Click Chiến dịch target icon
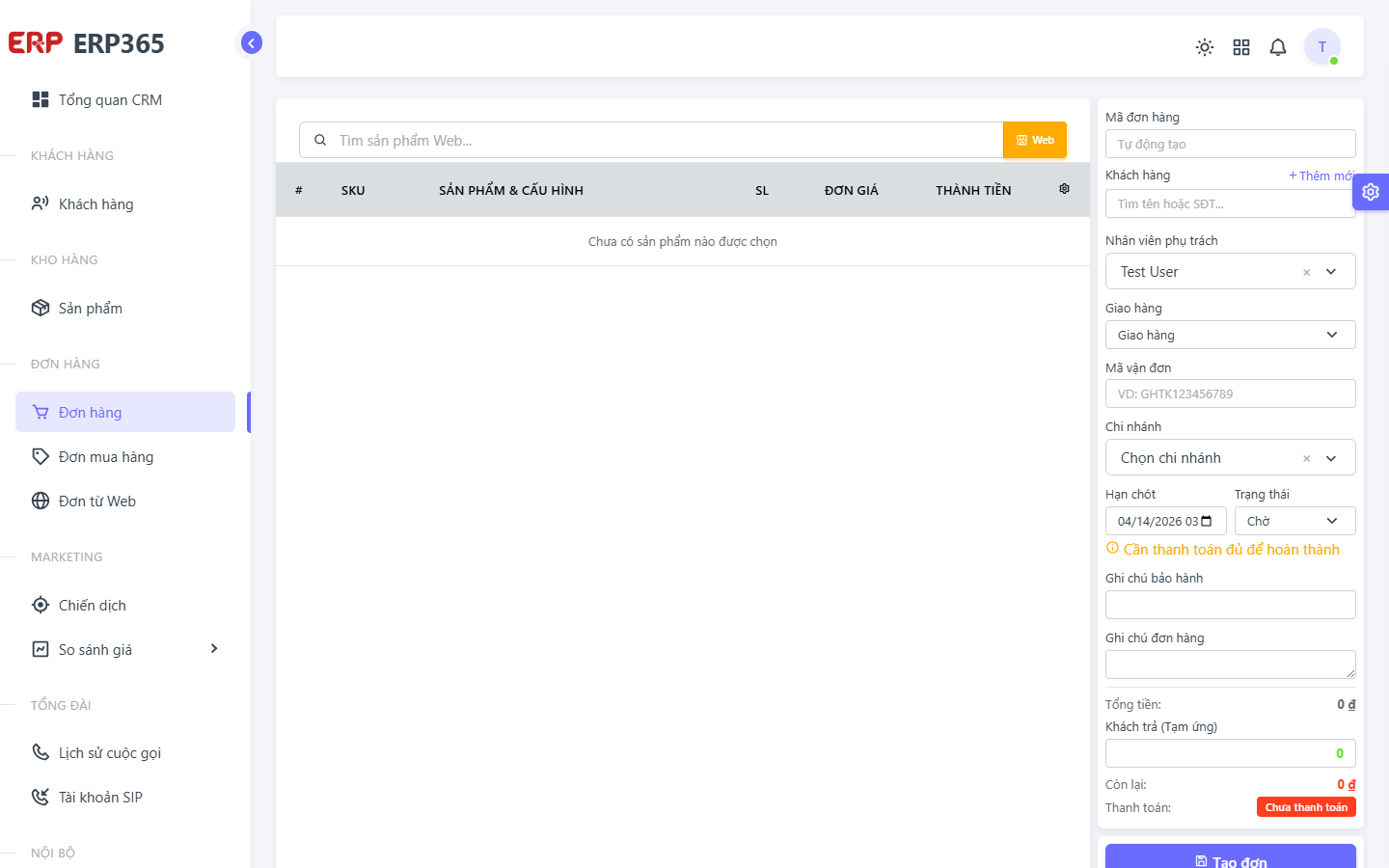Viewport: 1389px width, 868px height. (41, 605)
